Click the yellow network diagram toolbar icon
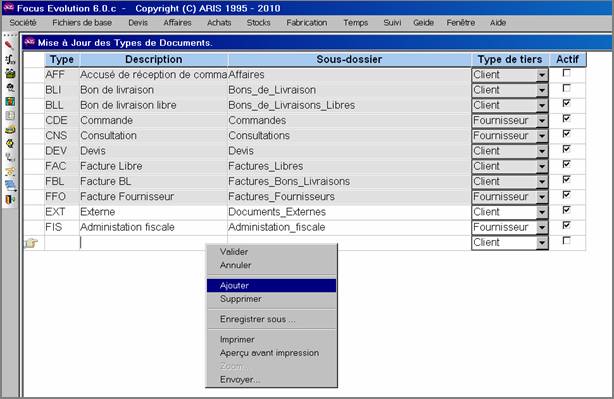 point(10,172)
